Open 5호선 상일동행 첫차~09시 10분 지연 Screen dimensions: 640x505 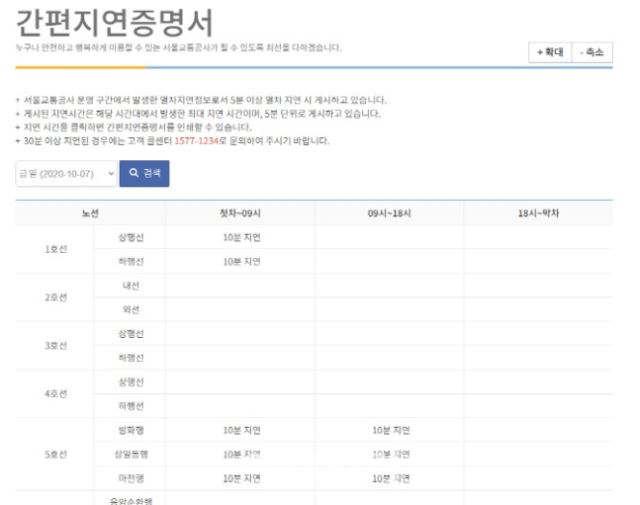(x=242, y=454)
